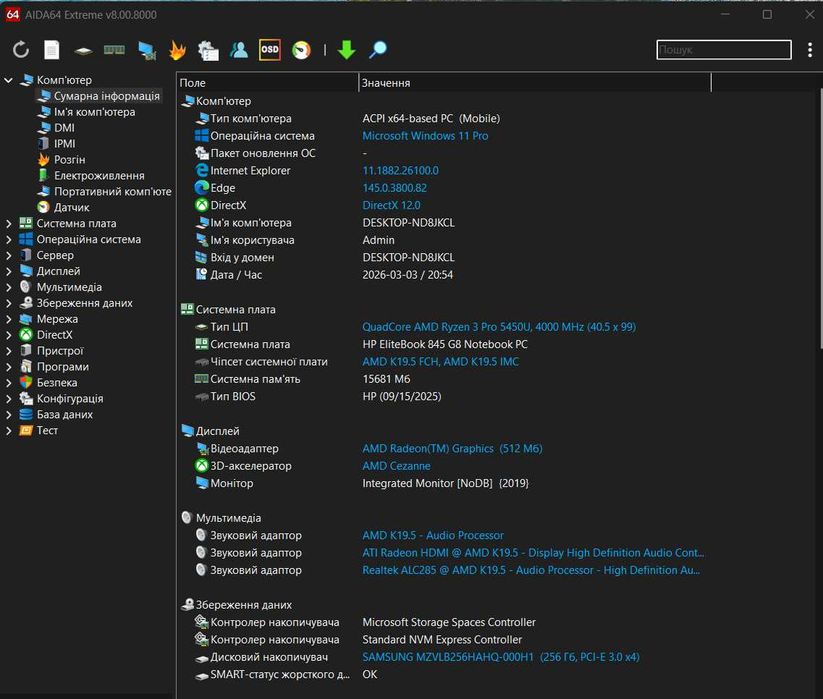Select База даних in the tree
This screenshot has height=699, width=823.
[65, 415]
